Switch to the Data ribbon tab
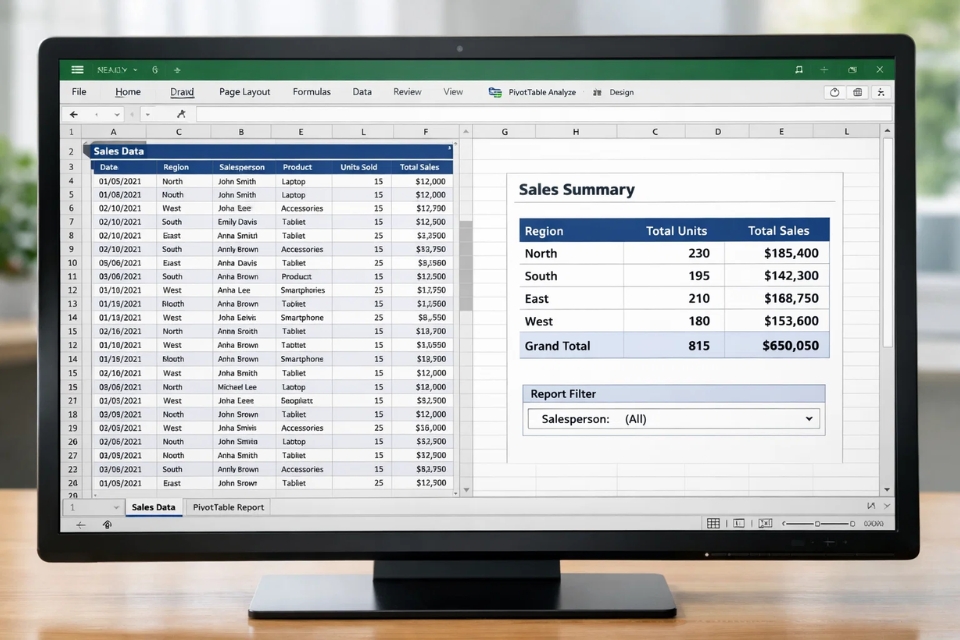 [362, 92]
